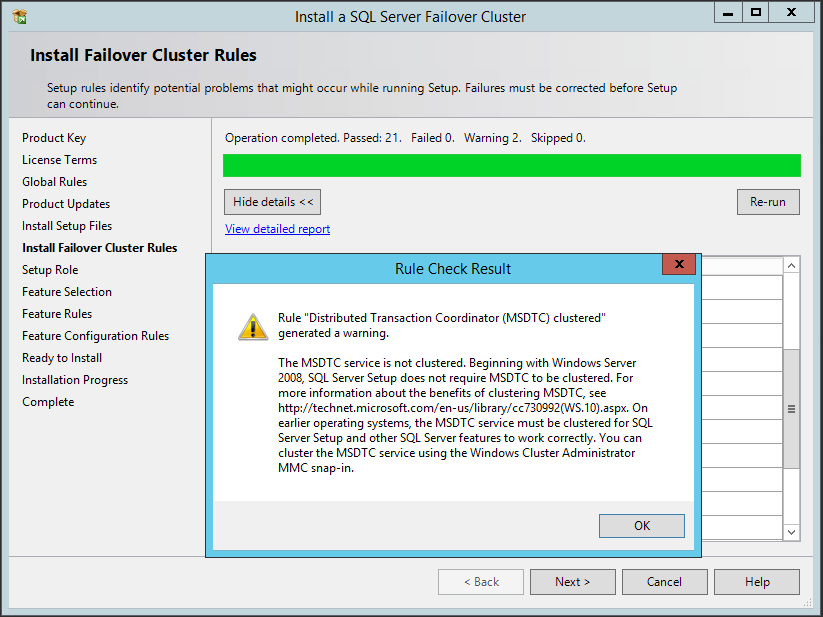This screenshot has height=617, width=823.
Task: Click the green progress bar
Action: pyautogui.click(x=512, y=165)
